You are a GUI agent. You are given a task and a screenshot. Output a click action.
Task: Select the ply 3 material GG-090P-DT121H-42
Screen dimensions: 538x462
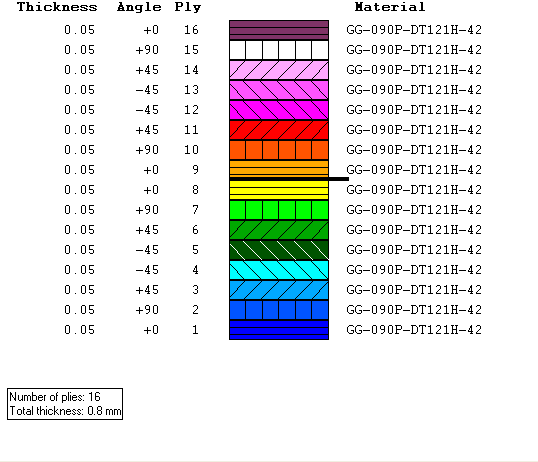point(414,290)
